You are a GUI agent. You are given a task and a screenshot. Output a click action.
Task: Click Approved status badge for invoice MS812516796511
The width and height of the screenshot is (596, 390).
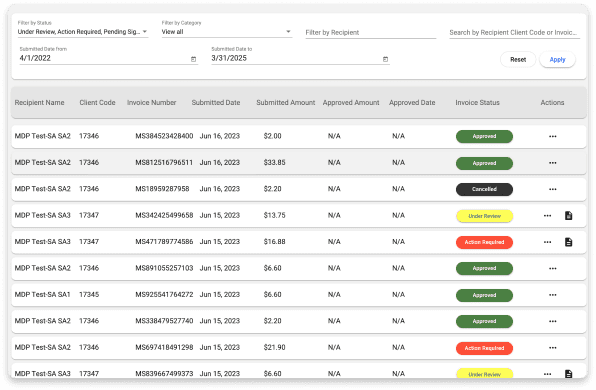pos(484,163)
